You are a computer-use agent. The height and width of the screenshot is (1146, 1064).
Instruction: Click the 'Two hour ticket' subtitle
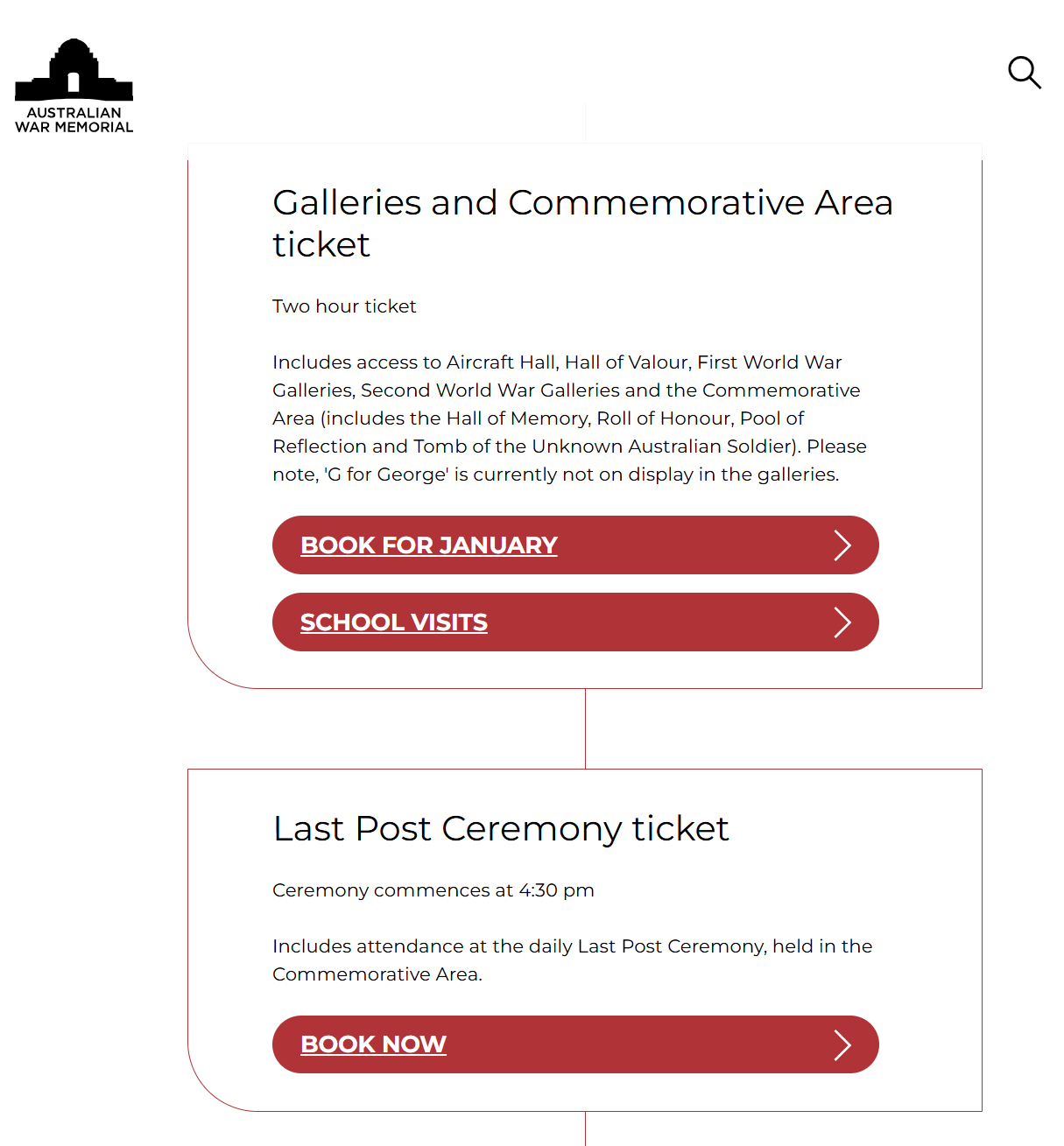[x=344, y=306]
